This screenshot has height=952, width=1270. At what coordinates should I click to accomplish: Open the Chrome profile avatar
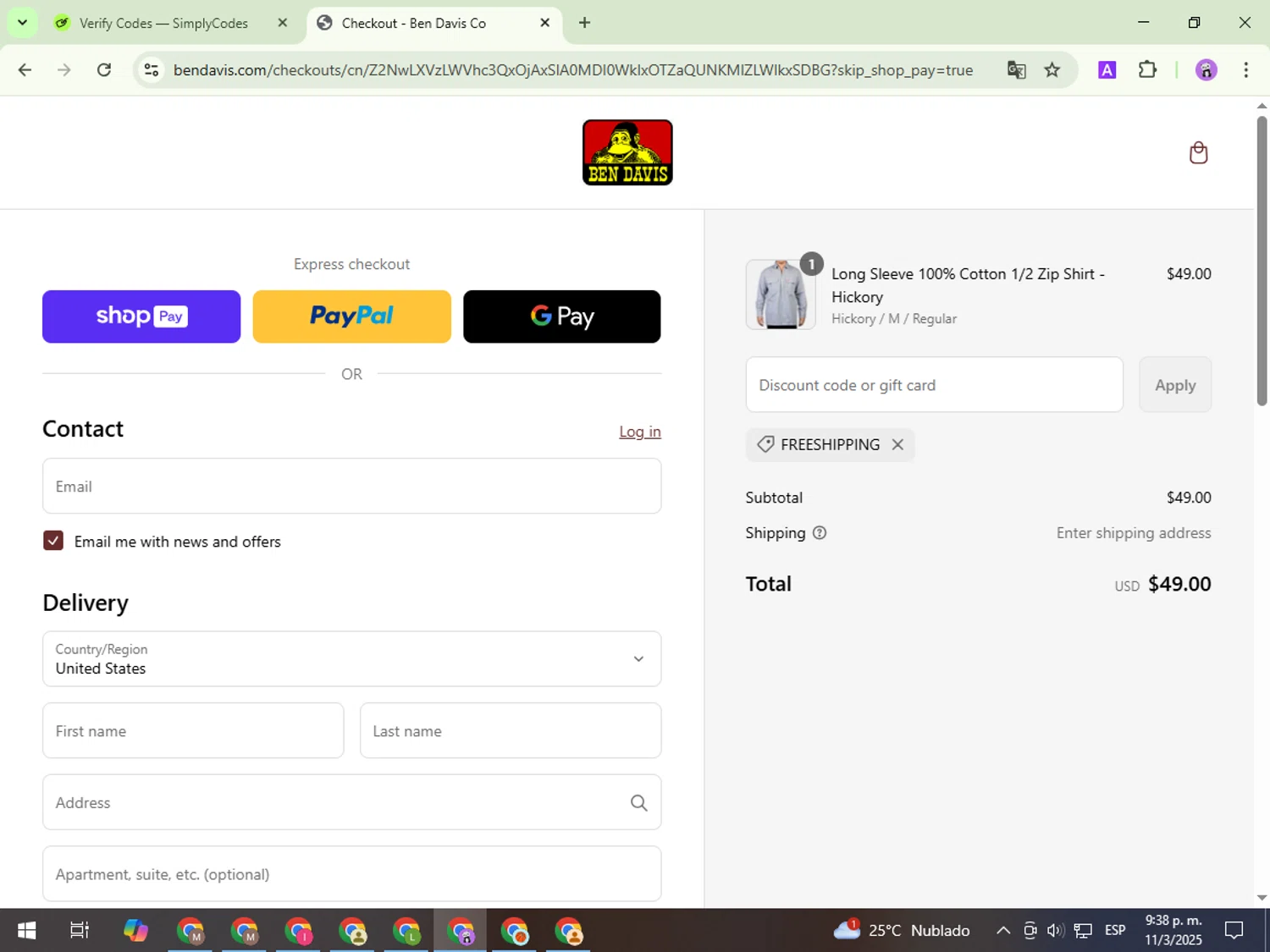(1206, 70)
